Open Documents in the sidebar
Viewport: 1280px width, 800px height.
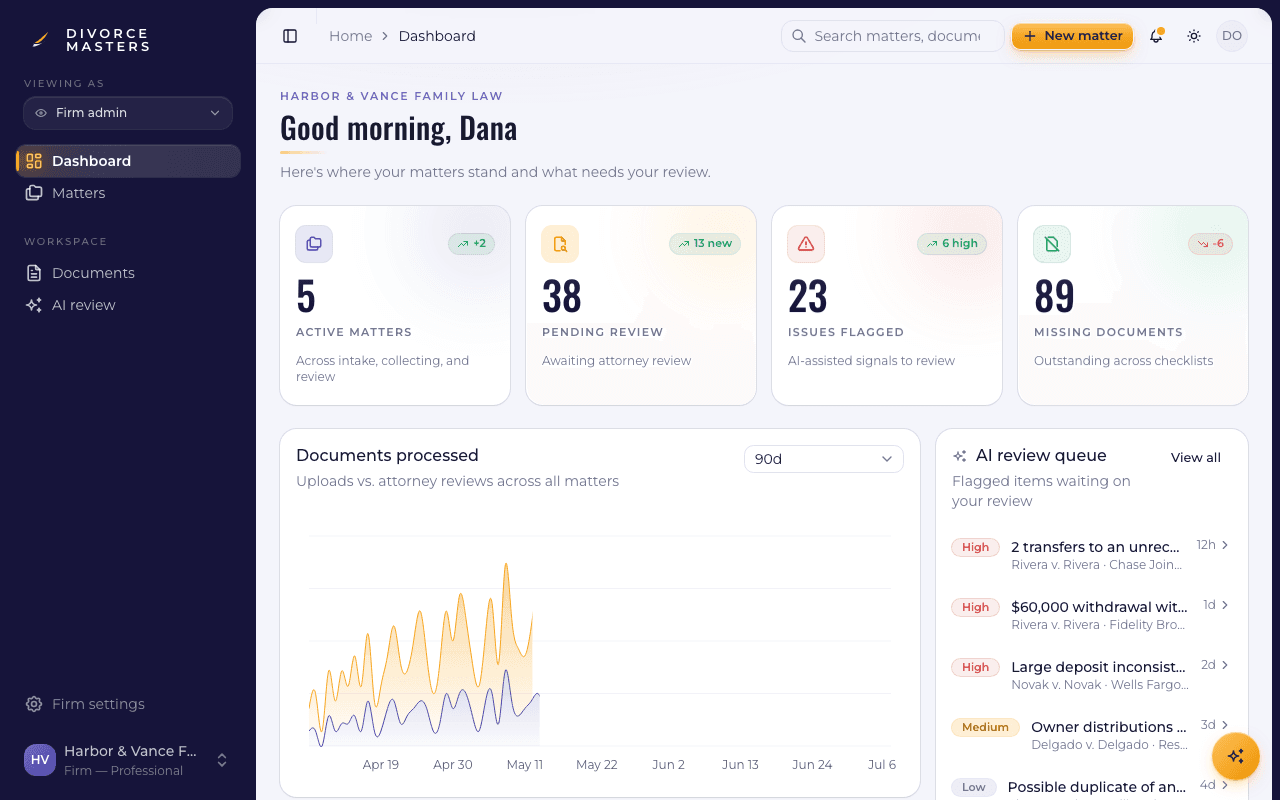(x=128, y=273)
